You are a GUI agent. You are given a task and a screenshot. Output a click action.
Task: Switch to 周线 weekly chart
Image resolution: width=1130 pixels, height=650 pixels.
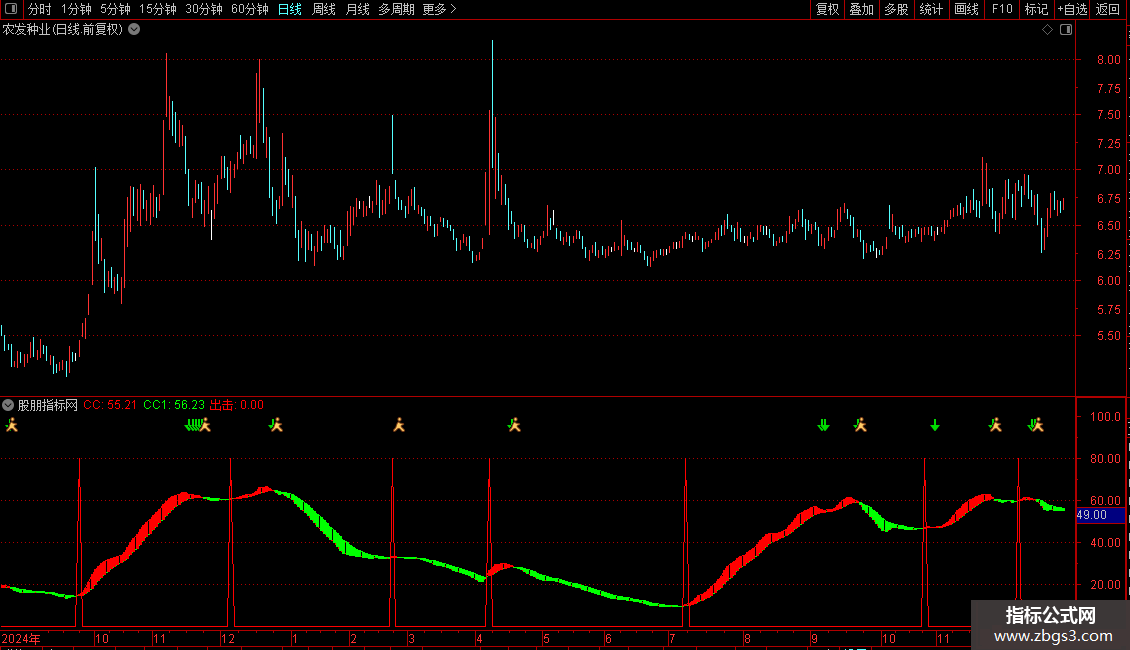click(324, 9)
